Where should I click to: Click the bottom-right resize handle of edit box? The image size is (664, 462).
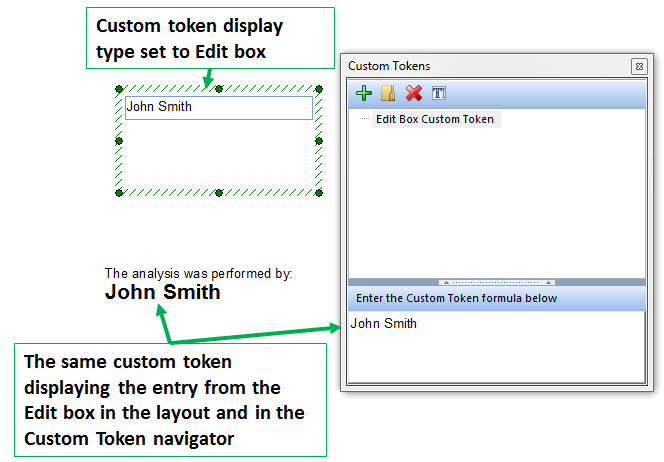pos(319,192)
